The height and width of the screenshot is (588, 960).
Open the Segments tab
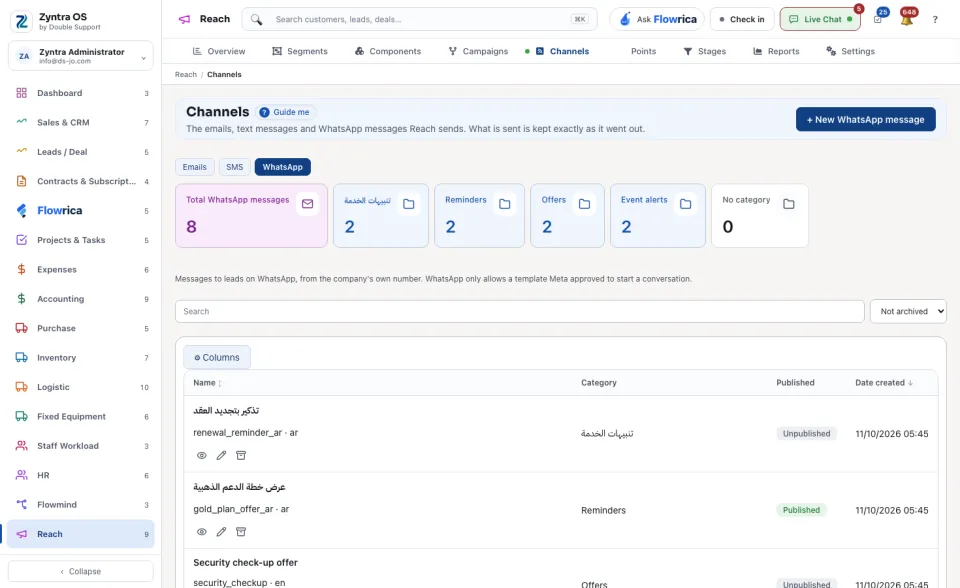click(x=300, y=51)
